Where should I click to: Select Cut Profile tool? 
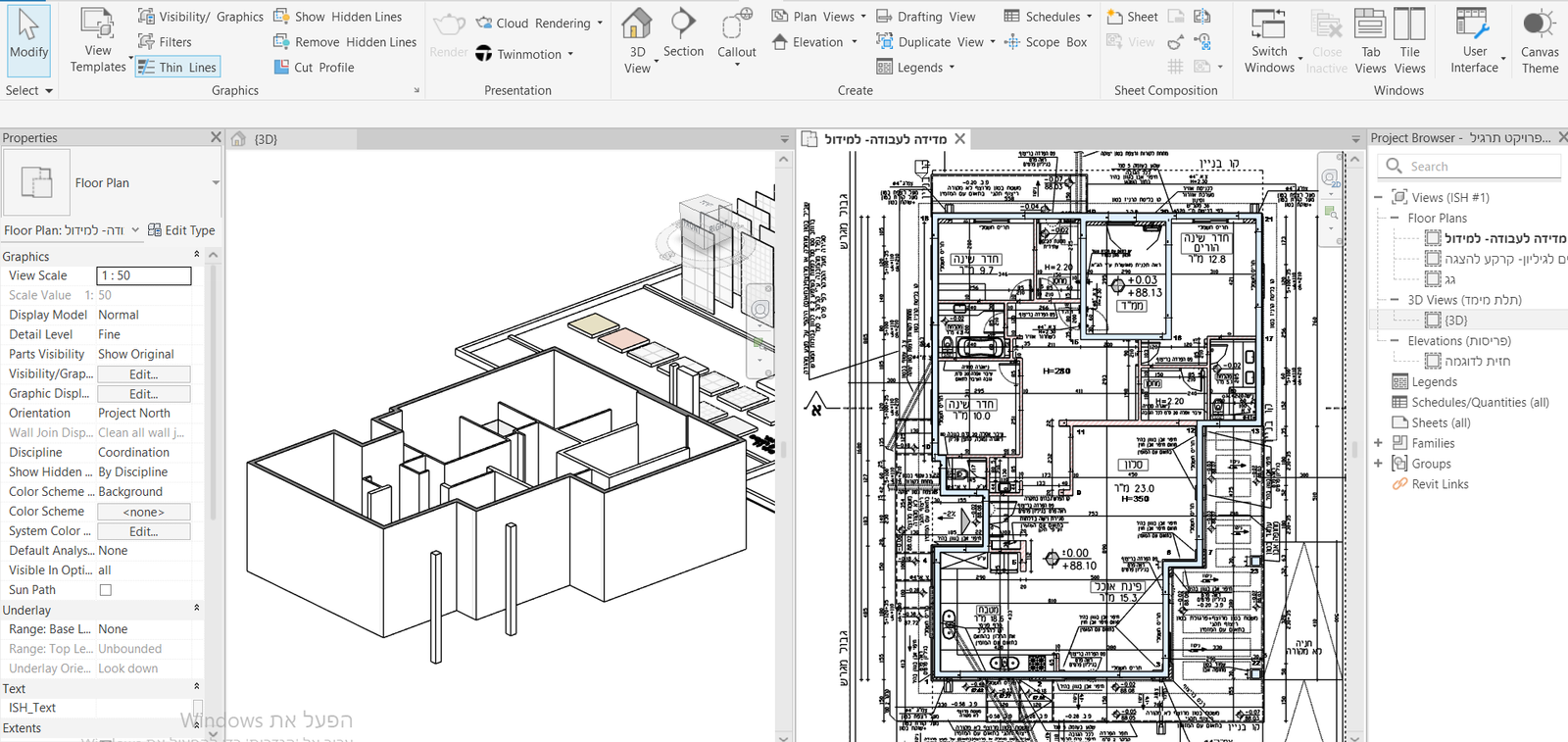314,68
